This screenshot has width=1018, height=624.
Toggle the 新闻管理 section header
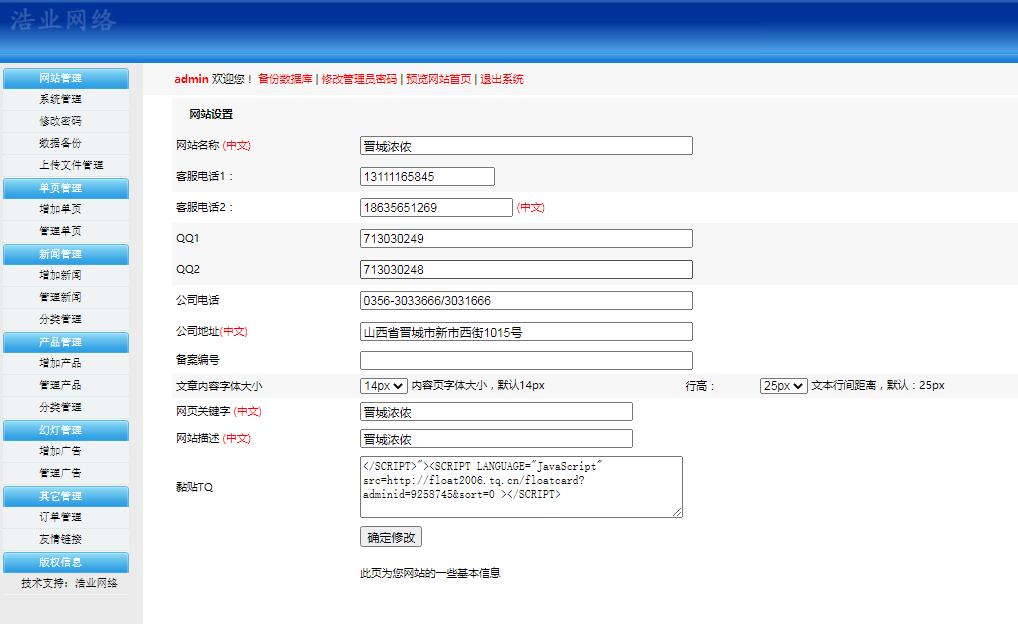[66, 255]
